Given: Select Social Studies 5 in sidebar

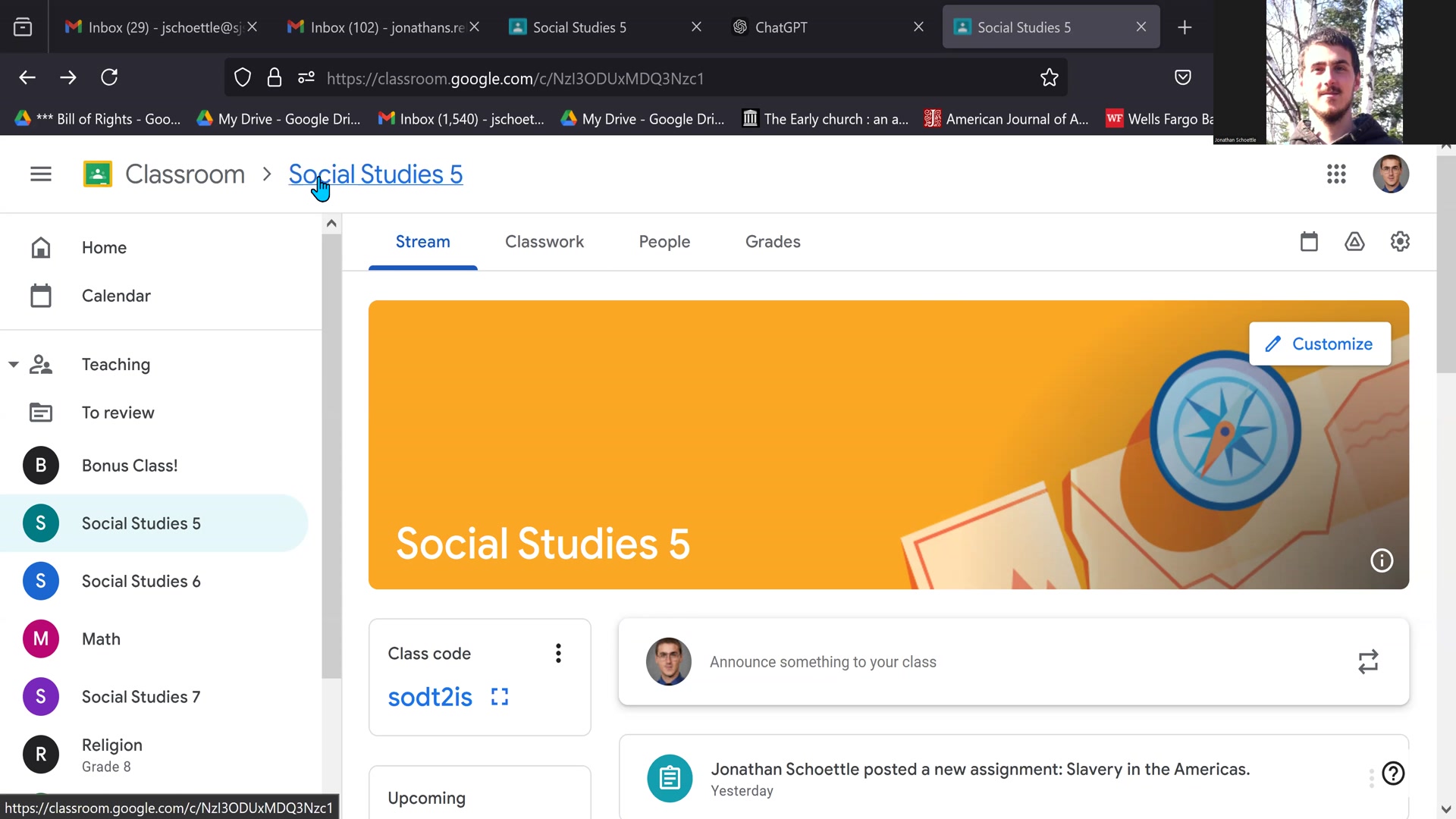Looking at the screenshot, I should 154,523.
